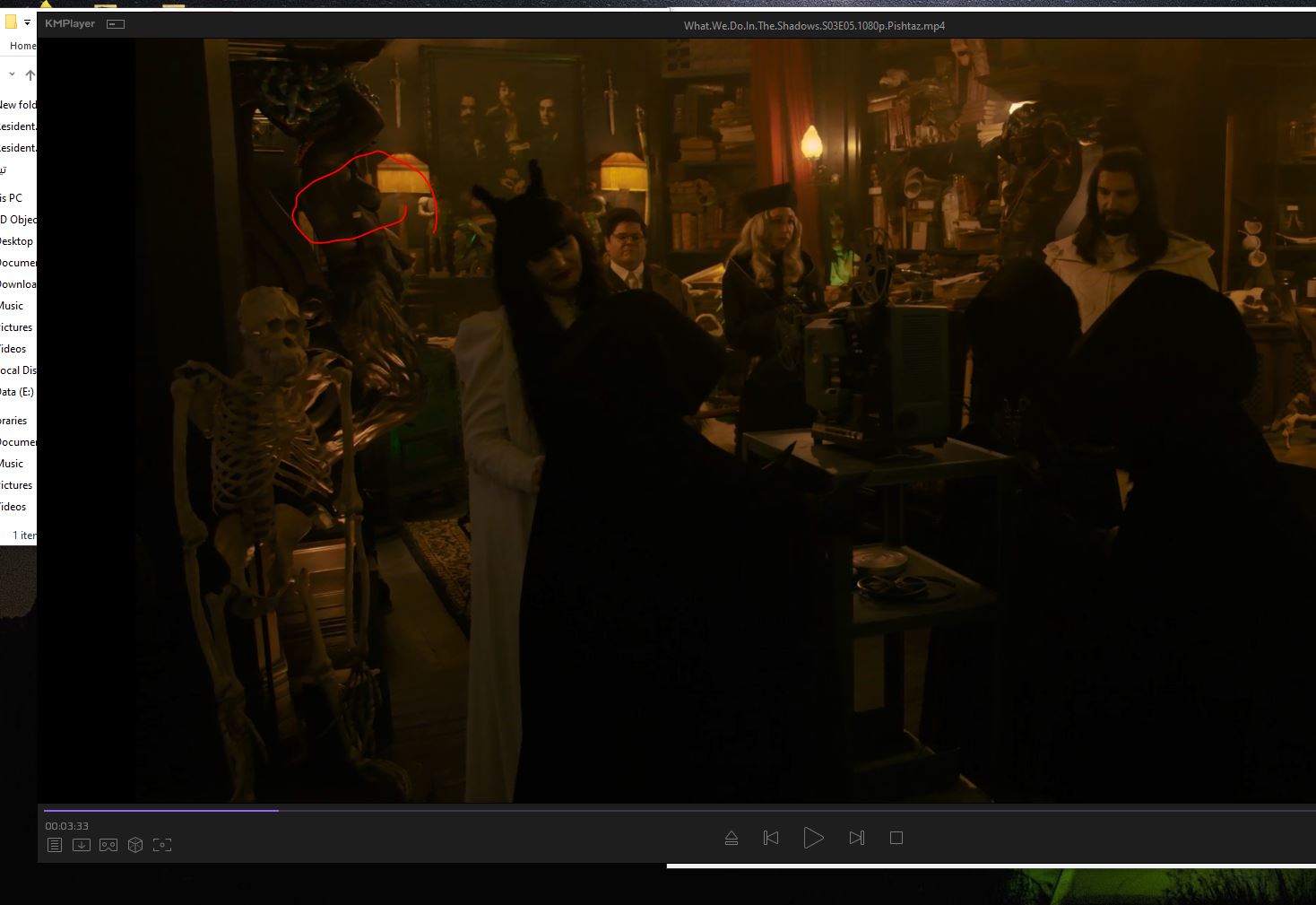Skip to the previous track
The image size is (1316, 905).
pyautogui.click(x=770, y=838)
